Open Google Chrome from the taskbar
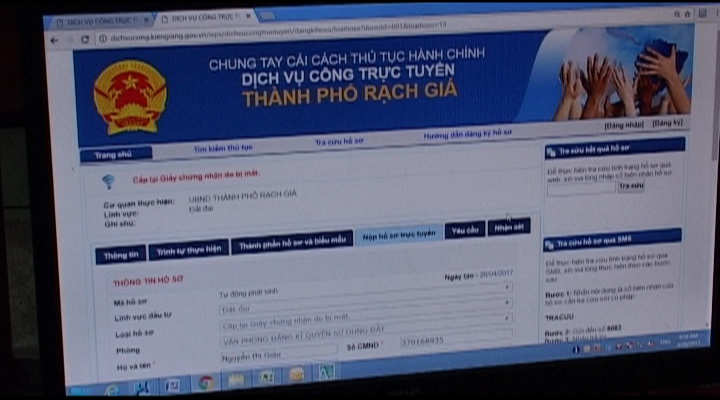The width and height of the screenshot is (720, 400). [205, 382]
